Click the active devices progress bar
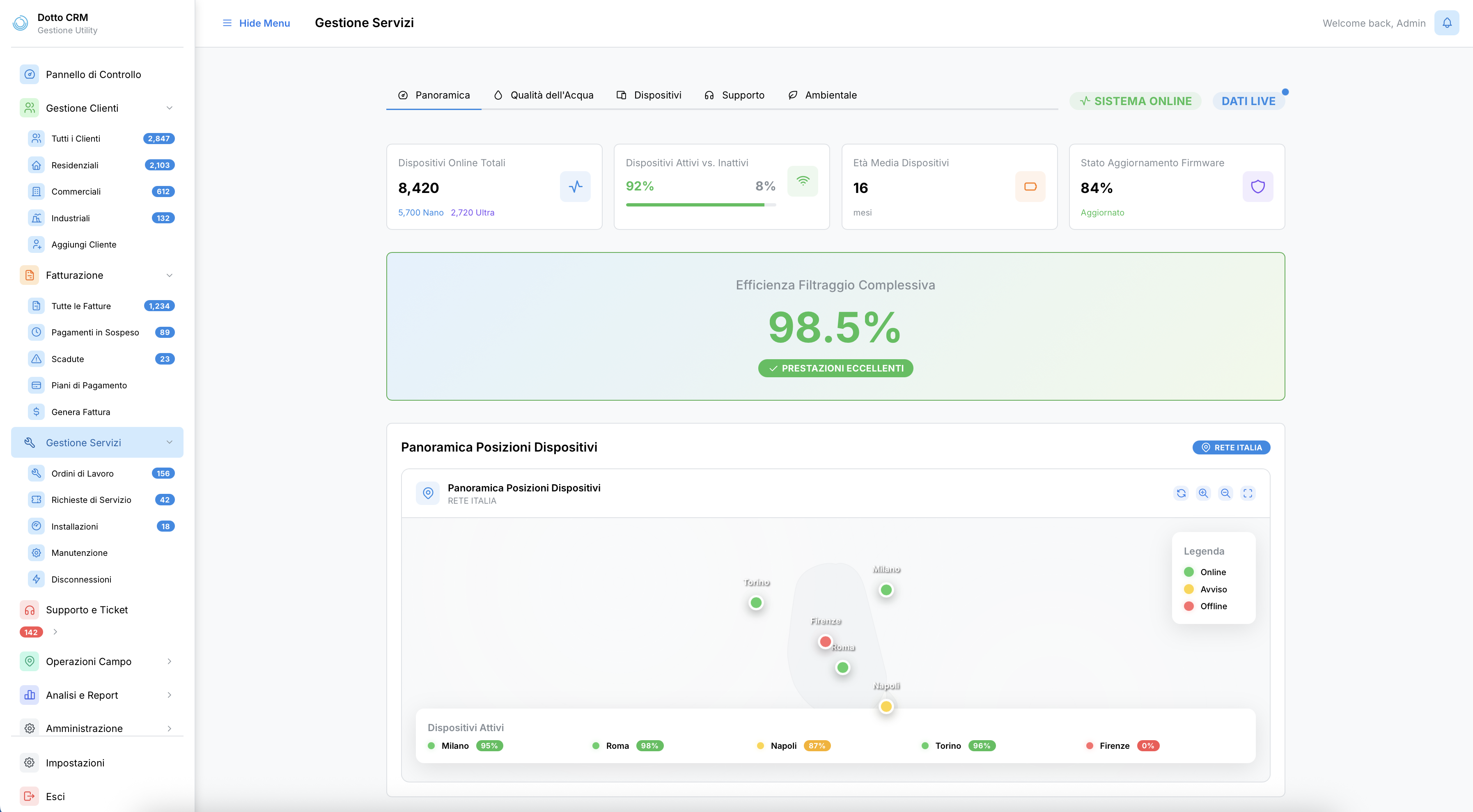Viewport: 1473px width, 812px height. [x=700, y=205]
